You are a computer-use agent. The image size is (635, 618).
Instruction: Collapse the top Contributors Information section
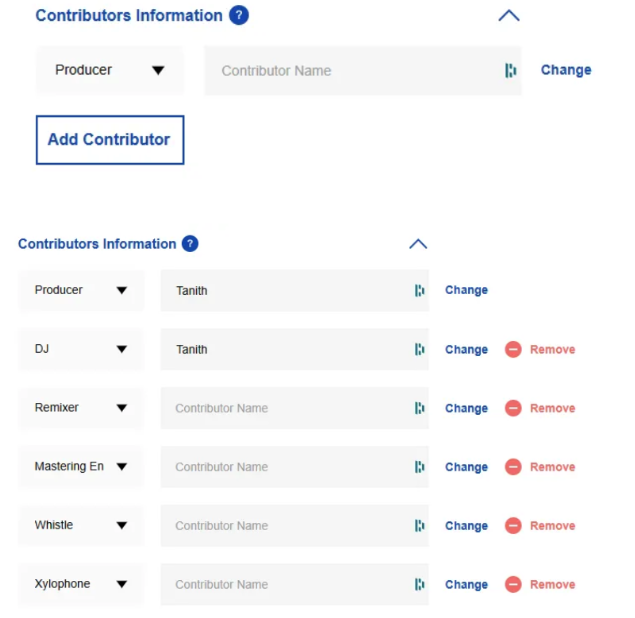point(509,15)
